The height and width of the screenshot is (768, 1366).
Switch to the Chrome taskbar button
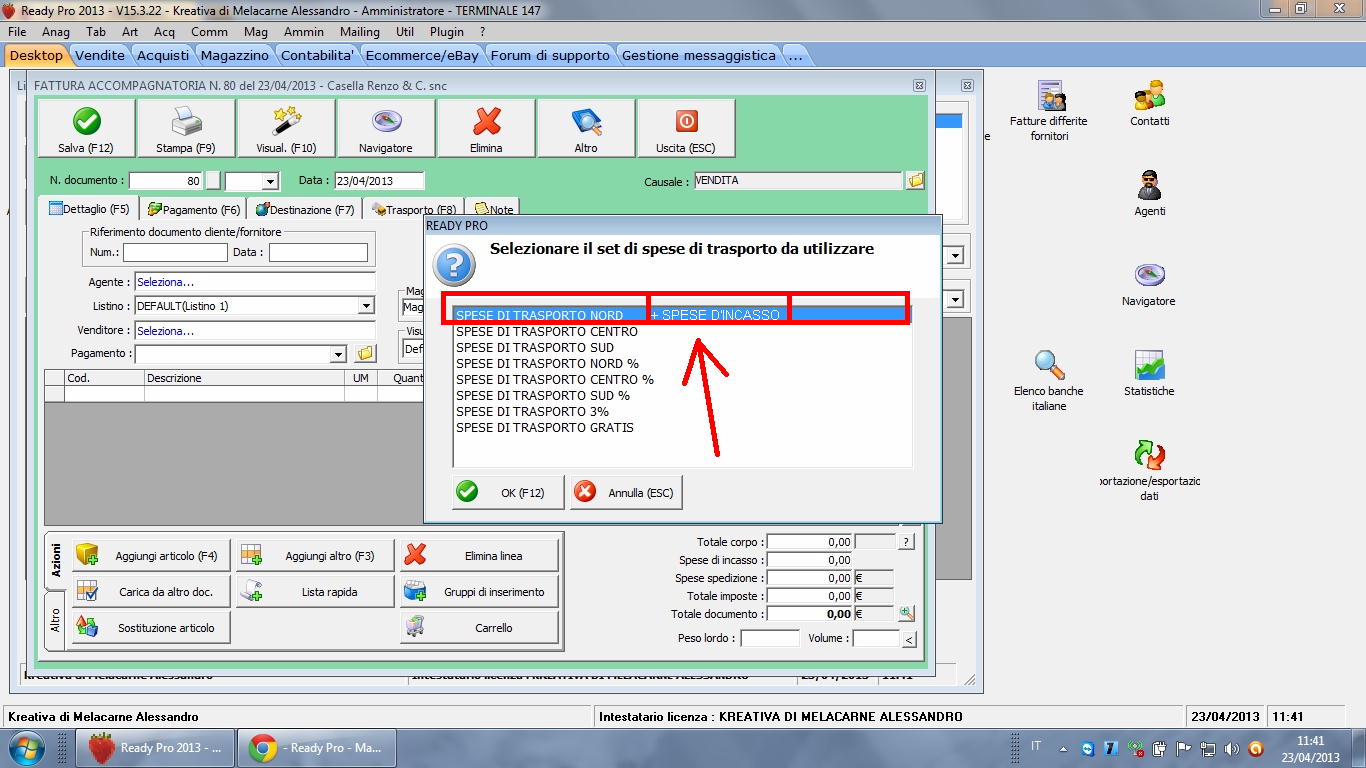tap(318, 748)
